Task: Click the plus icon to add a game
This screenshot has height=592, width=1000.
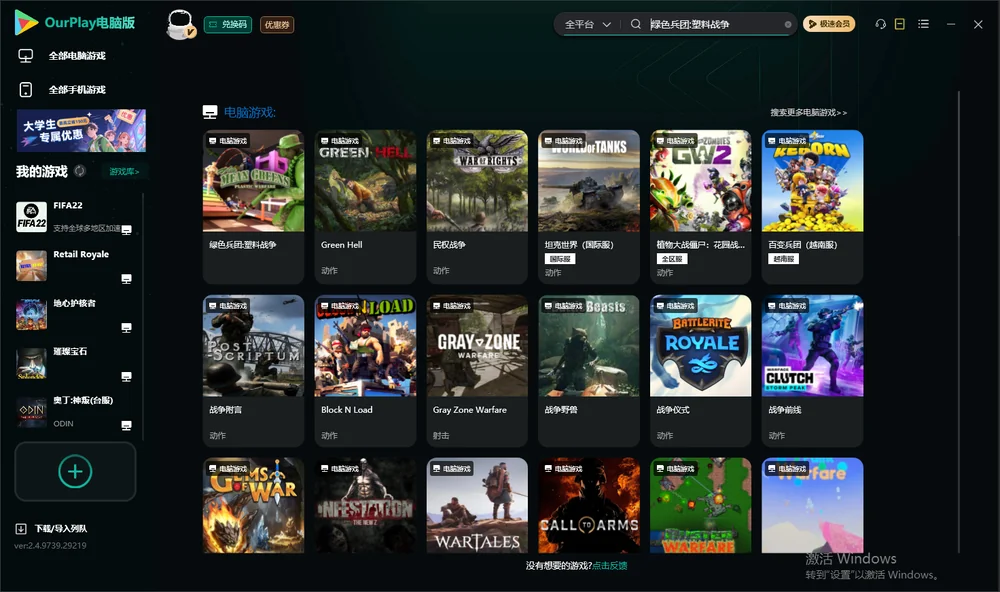Action: click(75, 471)
